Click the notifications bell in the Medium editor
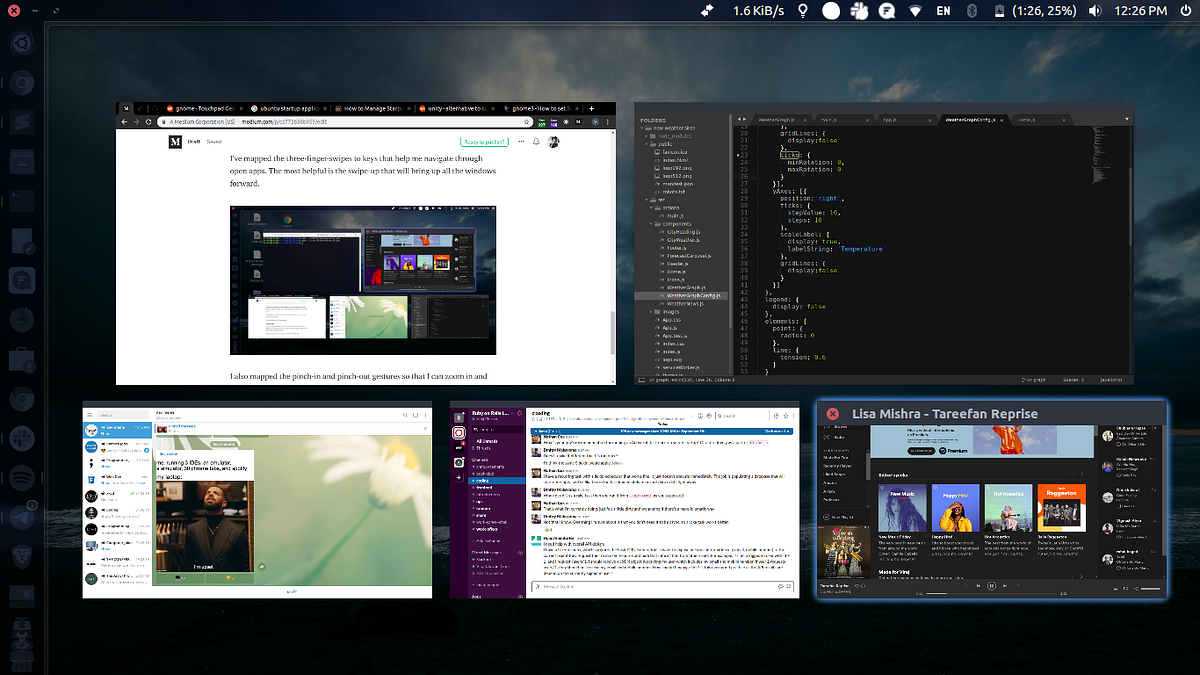 click(x=535, y=142)
